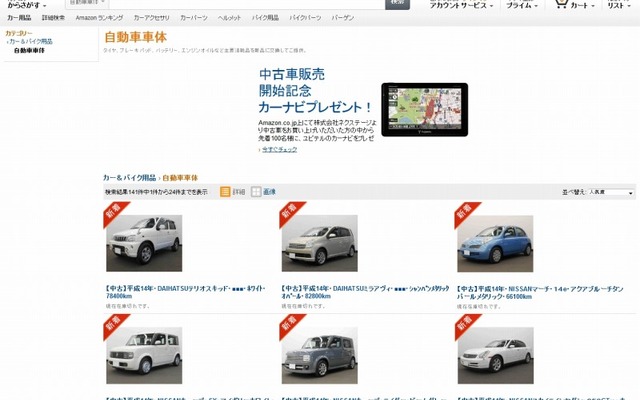640x400 pixels.
Task: Open Amazon ランキング menu item
Action: click(99, 18)
